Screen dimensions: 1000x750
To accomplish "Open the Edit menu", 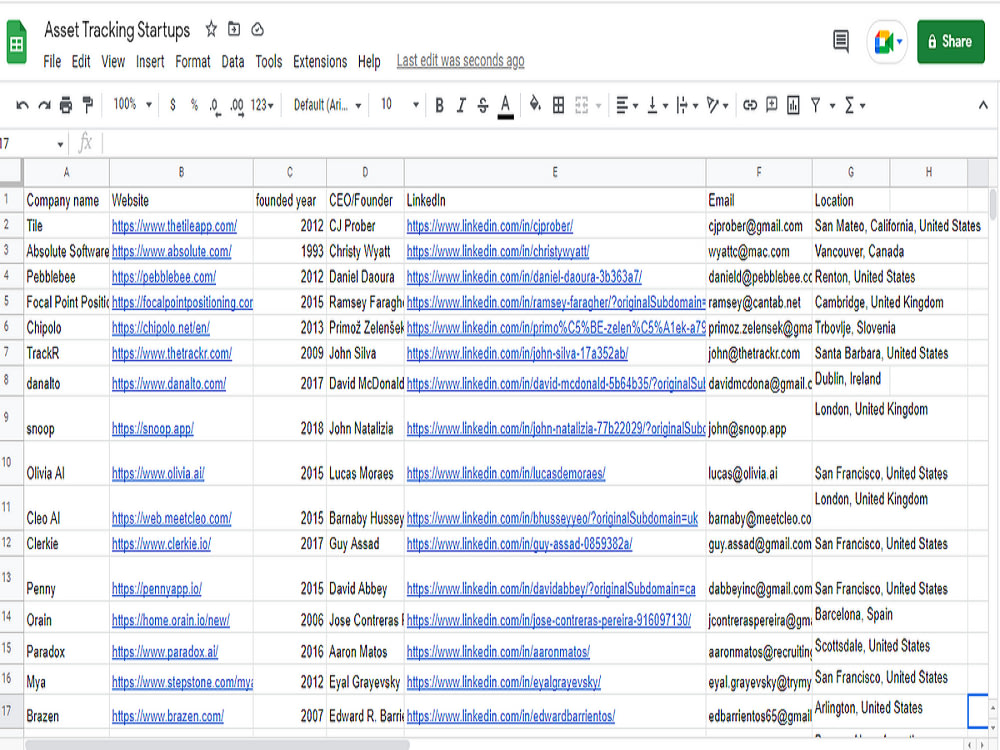I will tap(81, 62).
